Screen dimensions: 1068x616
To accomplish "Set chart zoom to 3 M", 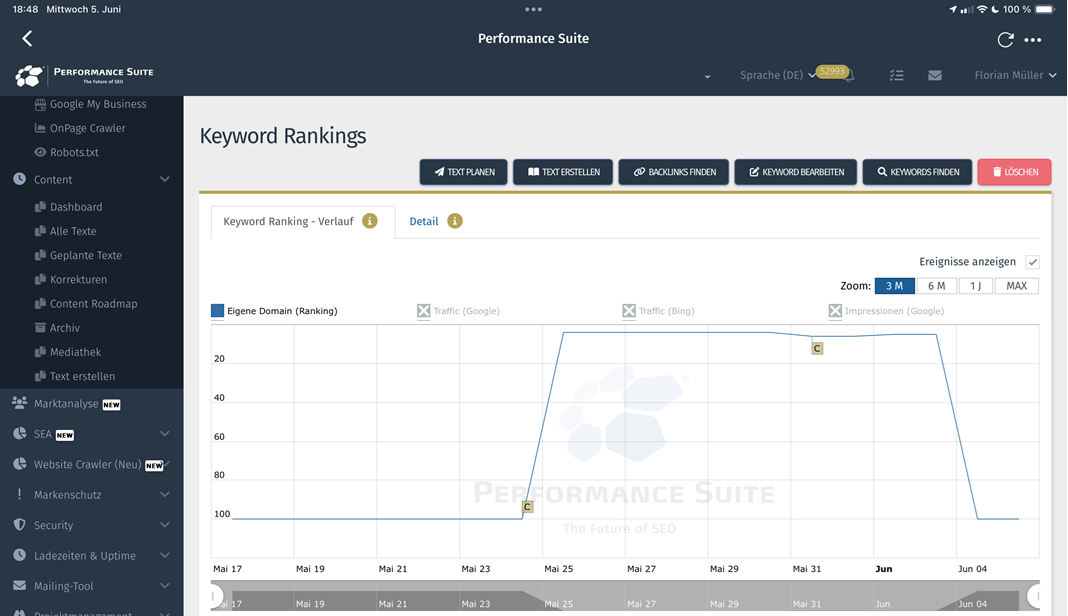I will point(894,286).
